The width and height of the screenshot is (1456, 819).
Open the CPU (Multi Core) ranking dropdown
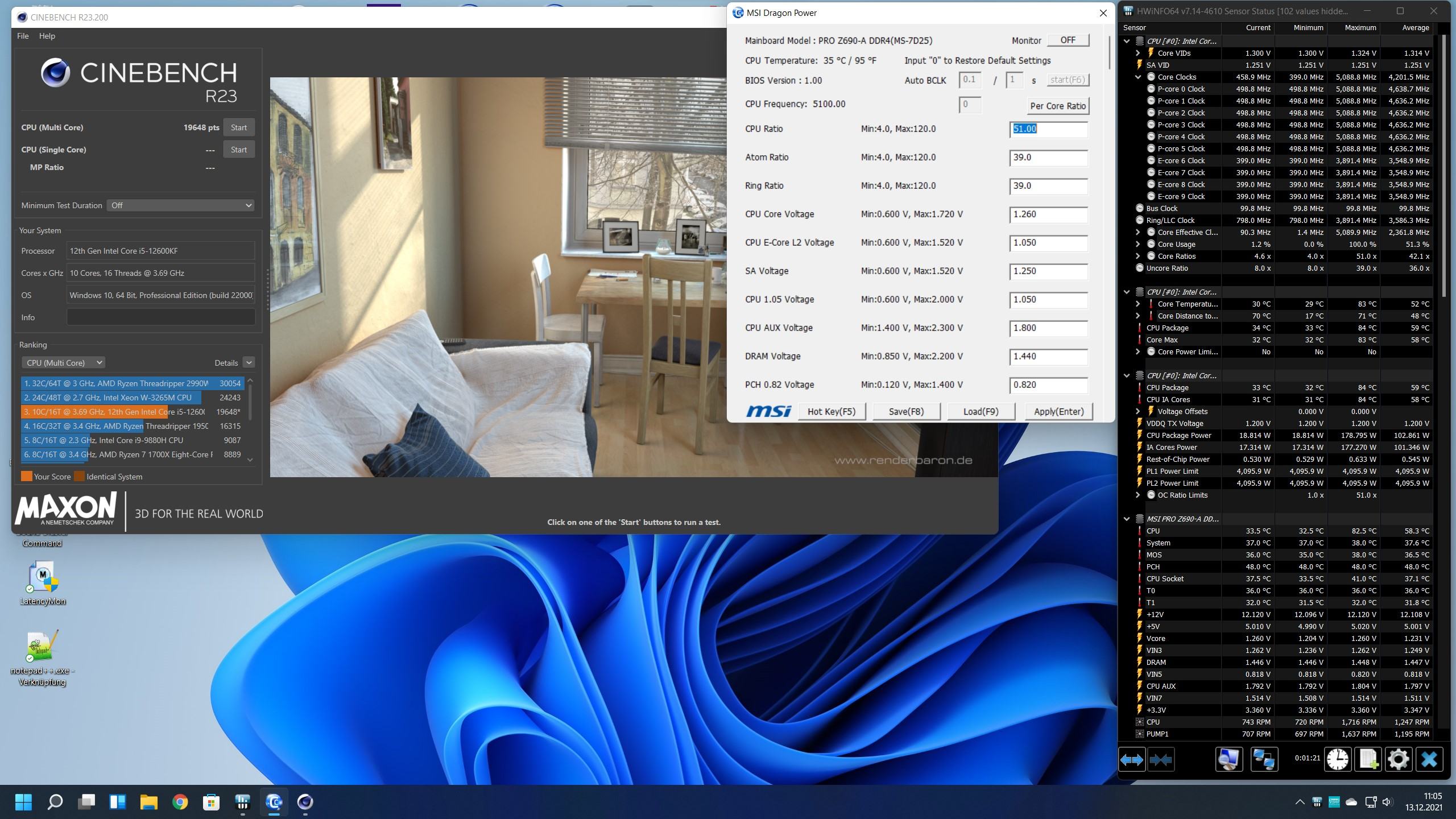(63, 362)
